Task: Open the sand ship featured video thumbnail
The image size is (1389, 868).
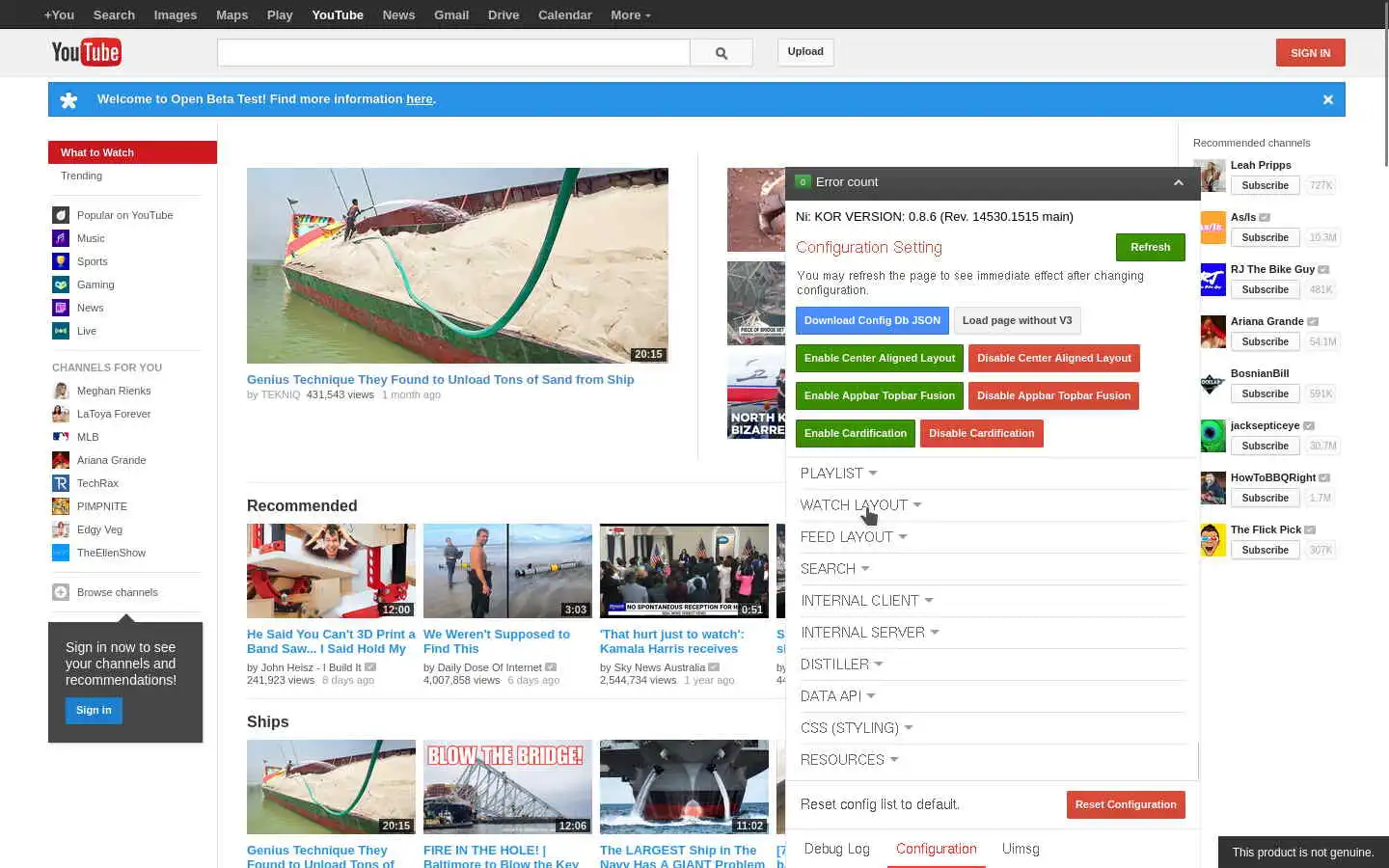Action: [x=457, y=265]
